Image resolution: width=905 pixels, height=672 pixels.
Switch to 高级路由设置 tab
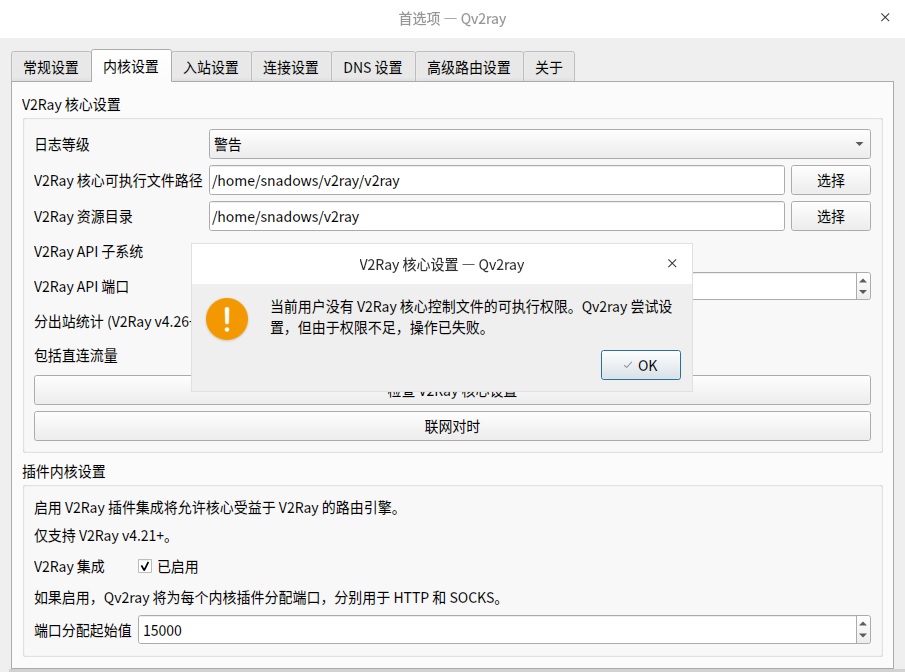coord(469,68)
